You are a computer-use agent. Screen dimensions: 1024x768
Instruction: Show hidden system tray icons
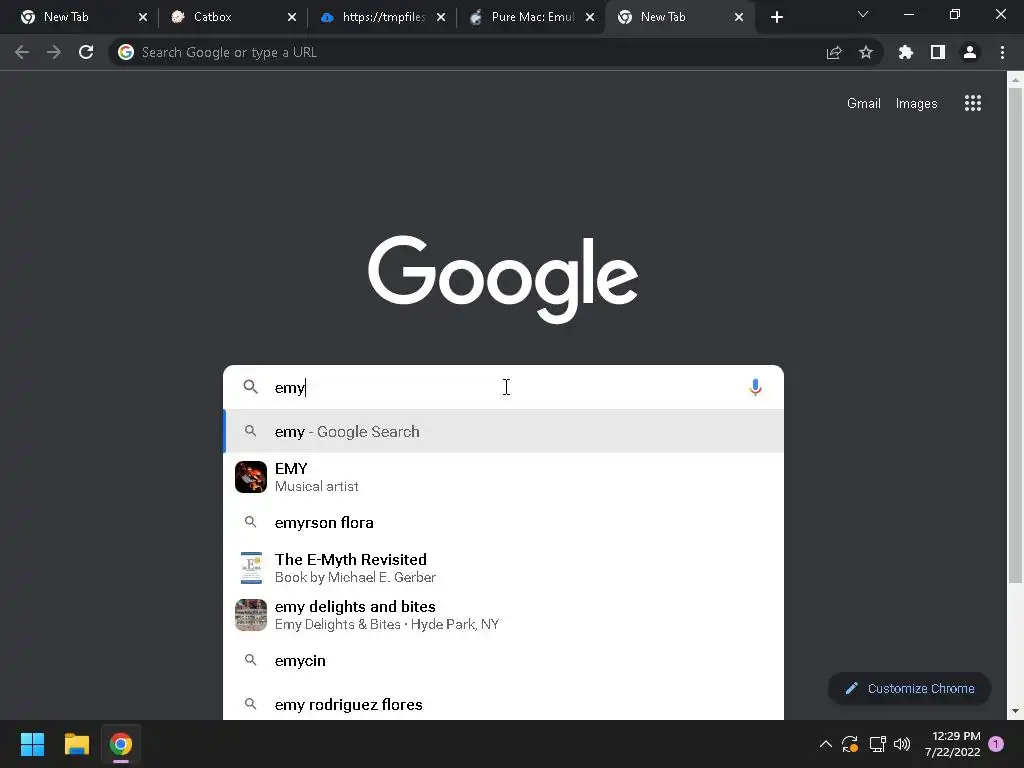(825, 744)
